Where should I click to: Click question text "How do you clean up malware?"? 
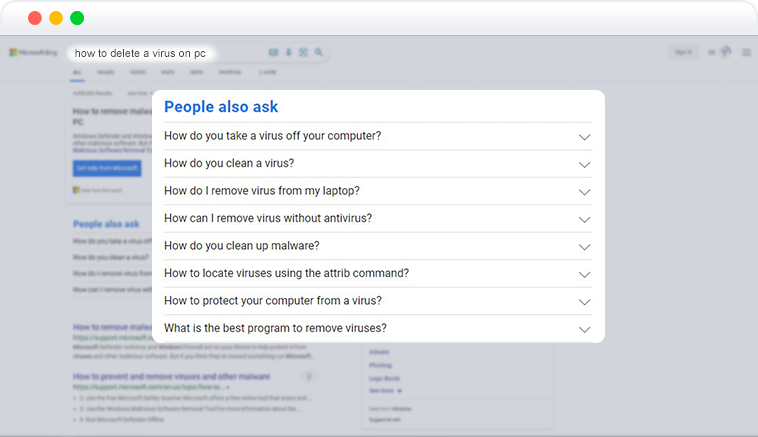242,246
